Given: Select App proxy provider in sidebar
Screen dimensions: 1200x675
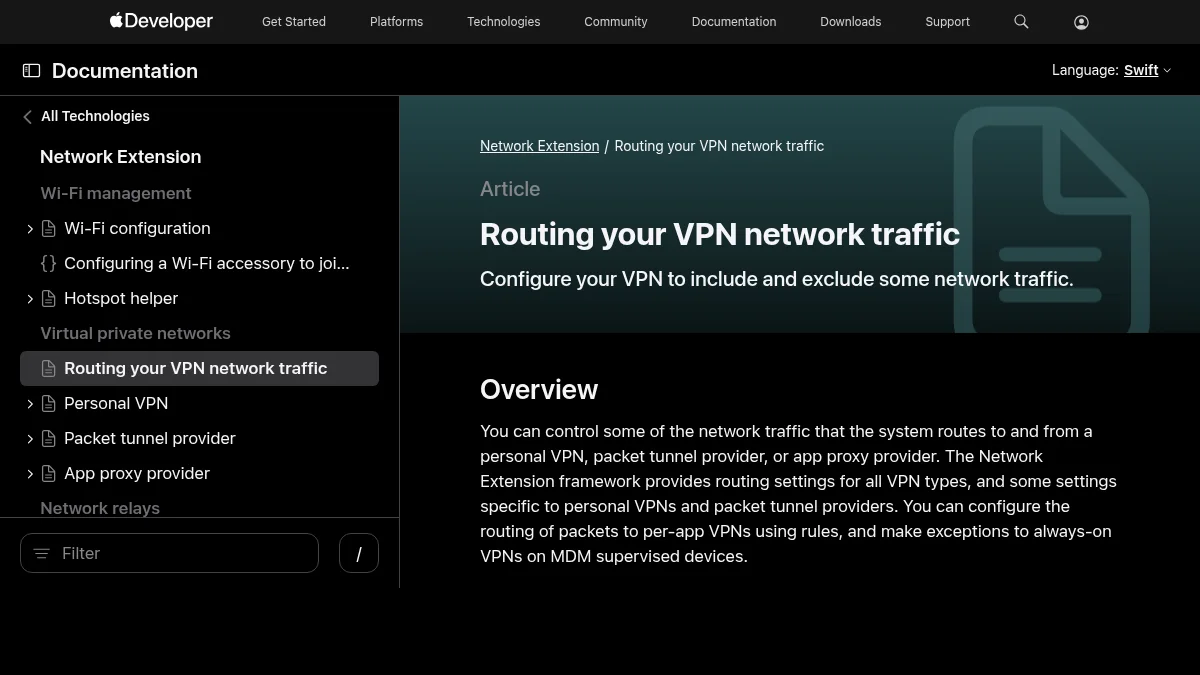Looking at the screenshot, I should point(137,474).
